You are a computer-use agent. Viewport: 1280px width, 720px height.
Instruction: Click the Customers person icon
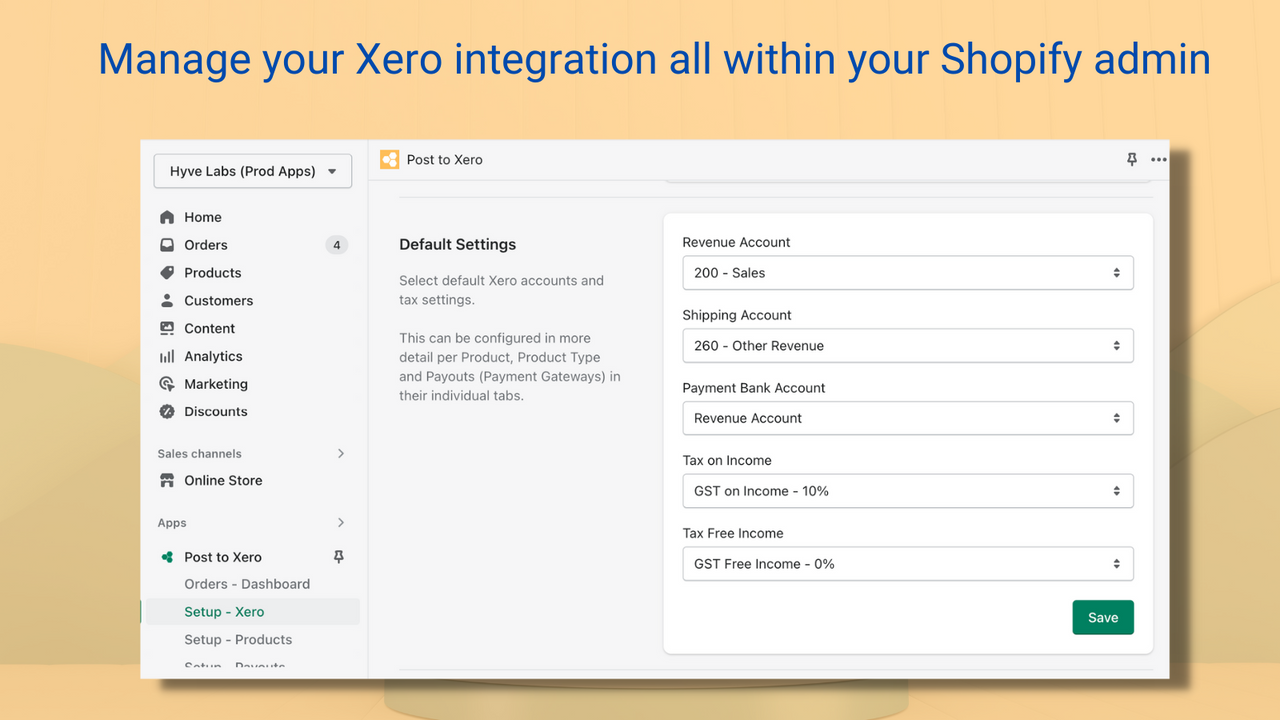pos(167,300)
